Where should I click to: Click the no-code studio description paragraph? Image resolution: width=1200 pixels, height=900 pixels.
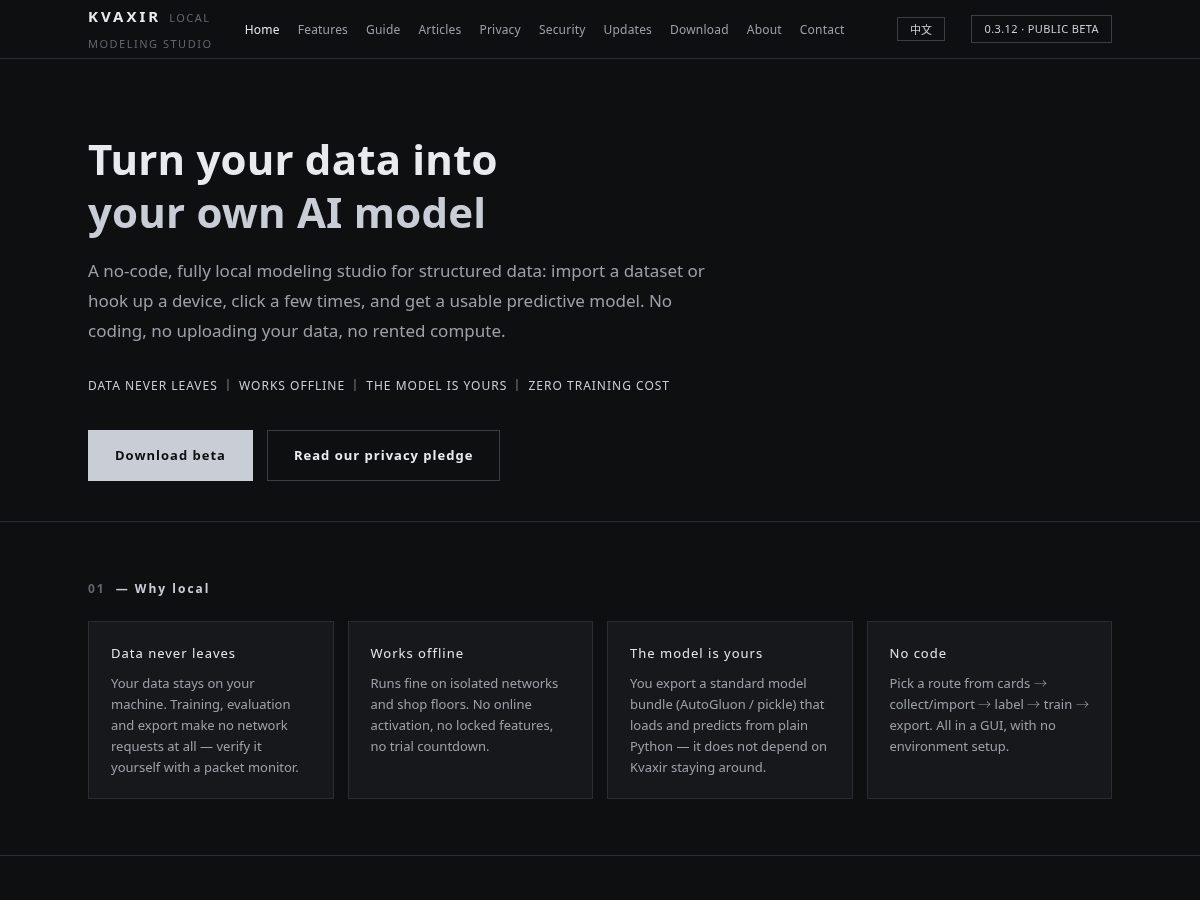click(396, 301)
